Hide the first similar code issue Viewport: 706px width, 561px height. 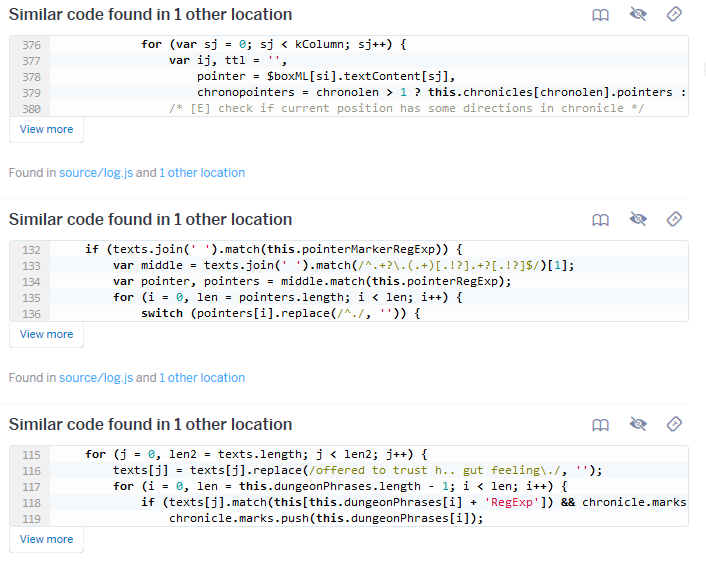[638, 14]
